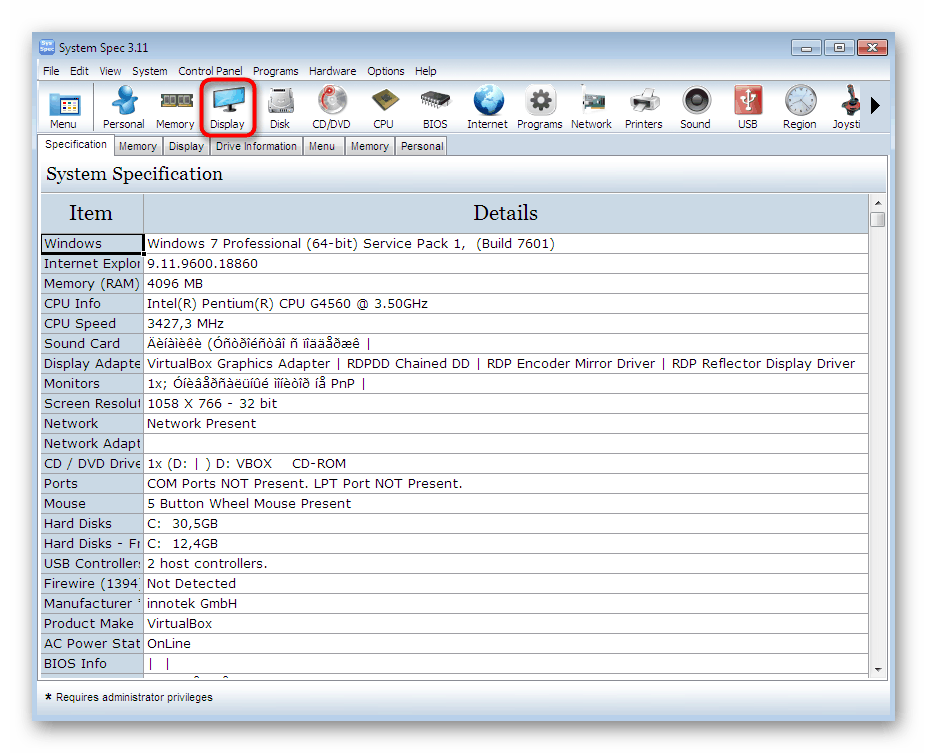927x753 pixels.
Task: Click the vertical scrollbar thumb
Action: [878, 219]
